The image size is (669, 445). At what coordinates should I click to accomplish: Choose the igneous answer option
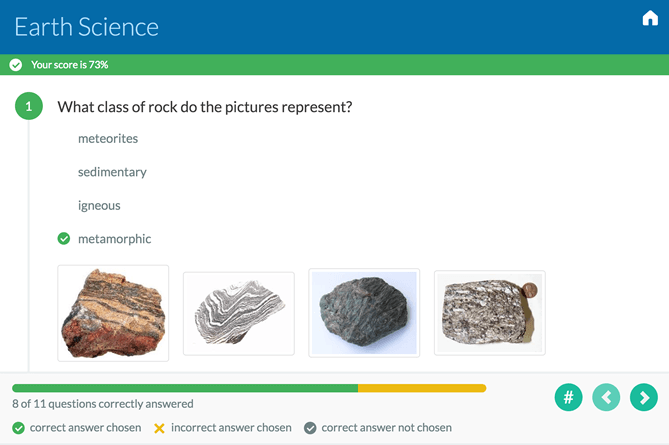(x=99, y=205)
